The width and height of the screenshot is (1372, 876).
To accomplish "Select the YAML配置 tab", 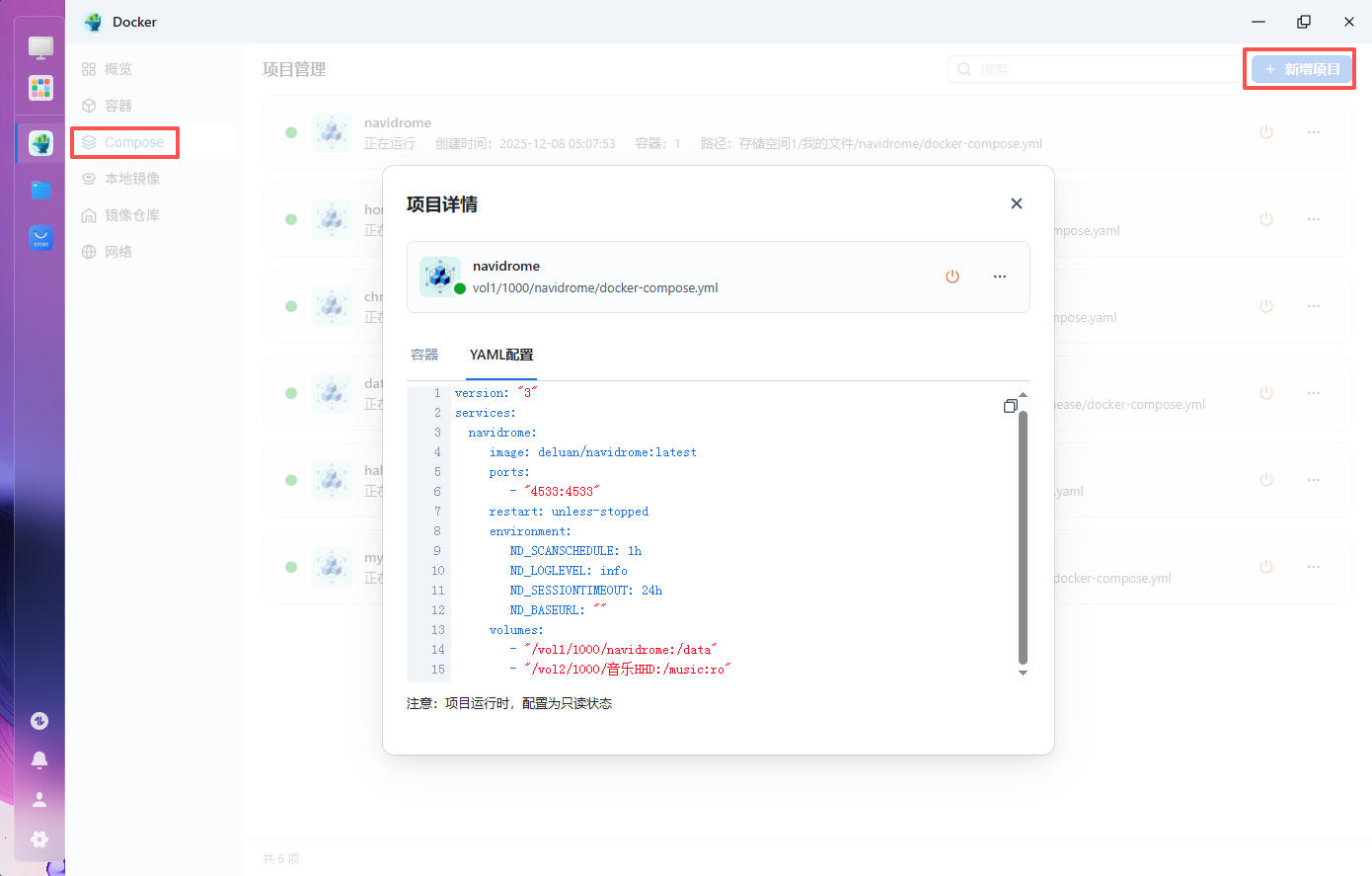I will [x=500, y=354].
